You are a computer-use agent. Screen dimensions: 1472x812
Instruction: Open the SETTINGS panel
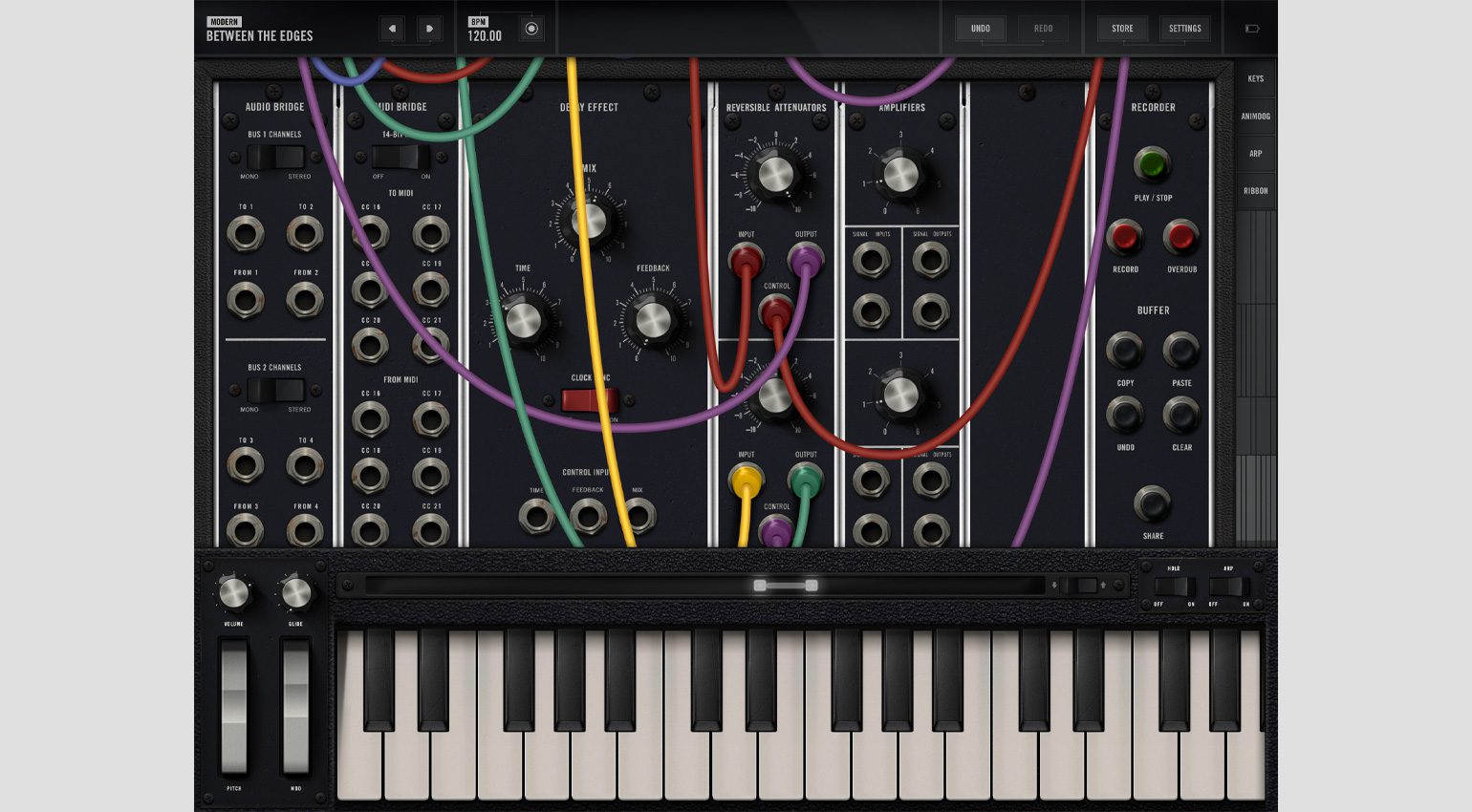1184,29
